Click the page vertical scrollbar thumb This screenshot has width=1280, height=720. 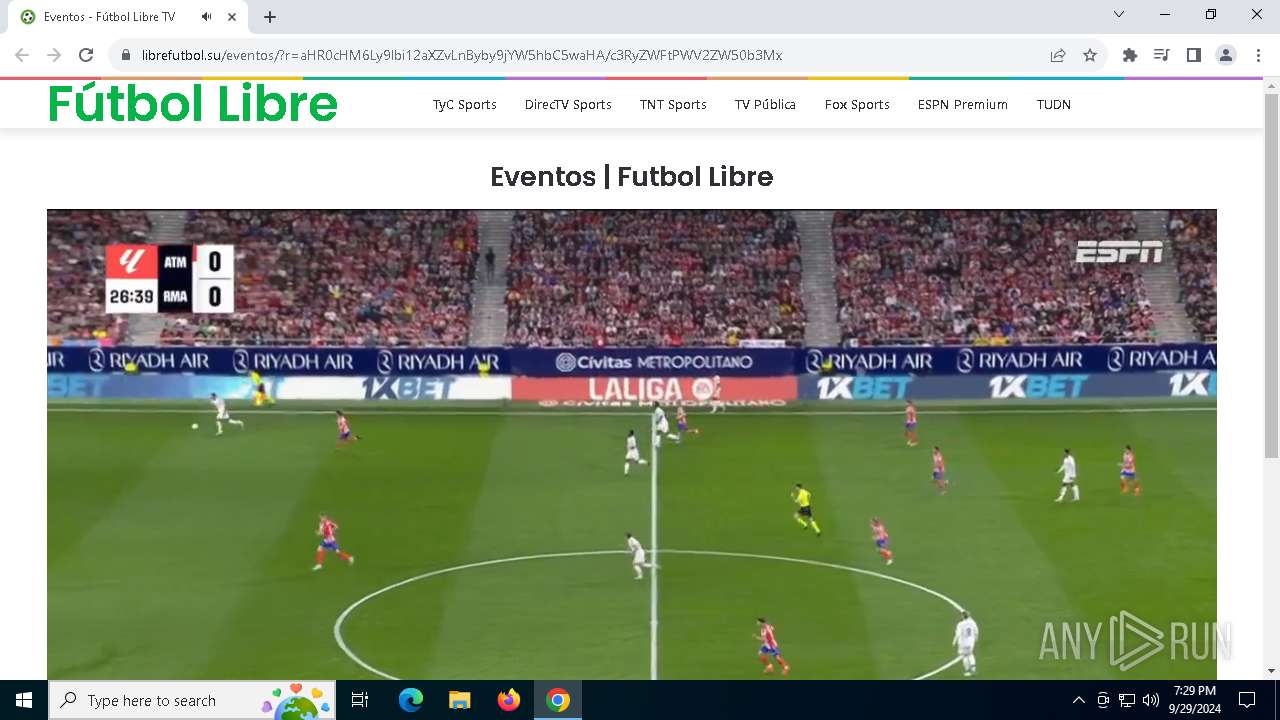tap(1271, 276)
